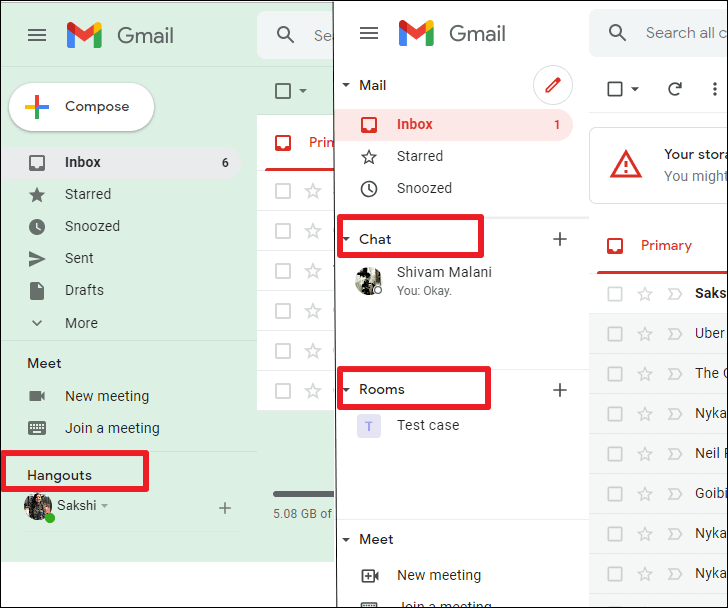728x608 pixels.
Task: Collapse the Mail section
Action: [x=346, y=85]
